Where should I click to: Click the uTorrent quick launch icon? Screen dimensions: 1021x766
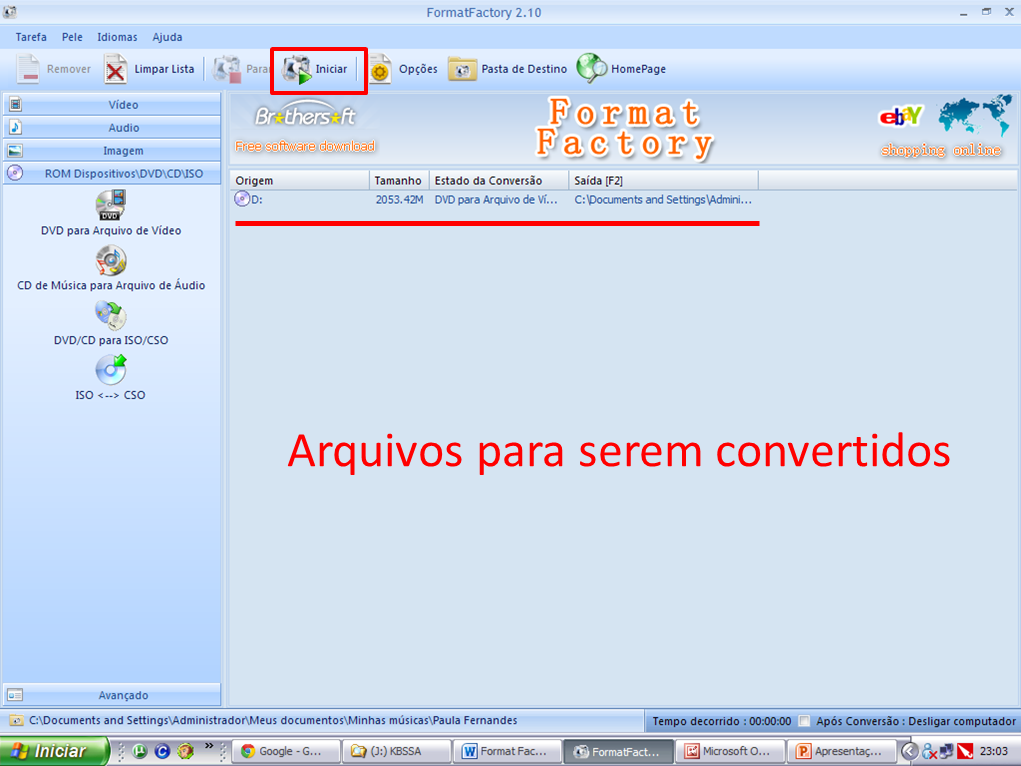click(139, 751)
